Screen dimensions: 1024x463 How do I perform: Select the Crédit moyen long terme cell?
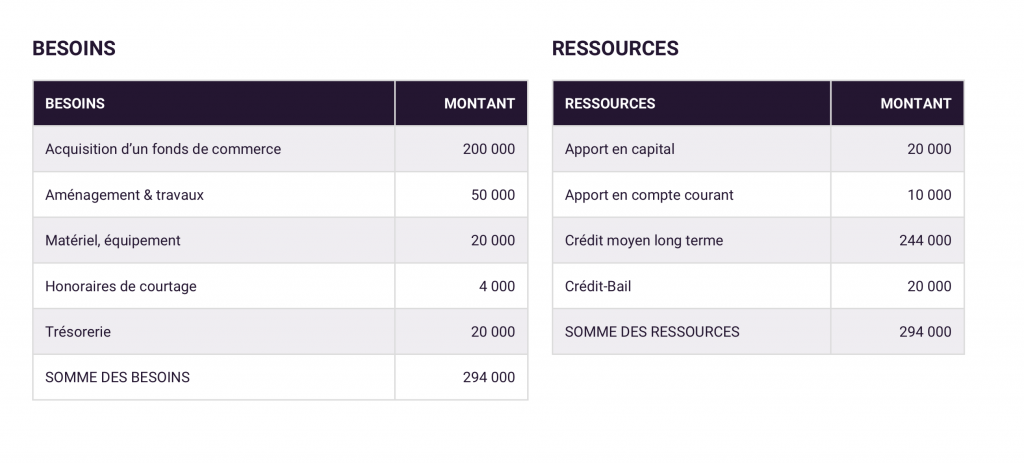[x=692, y=240]
